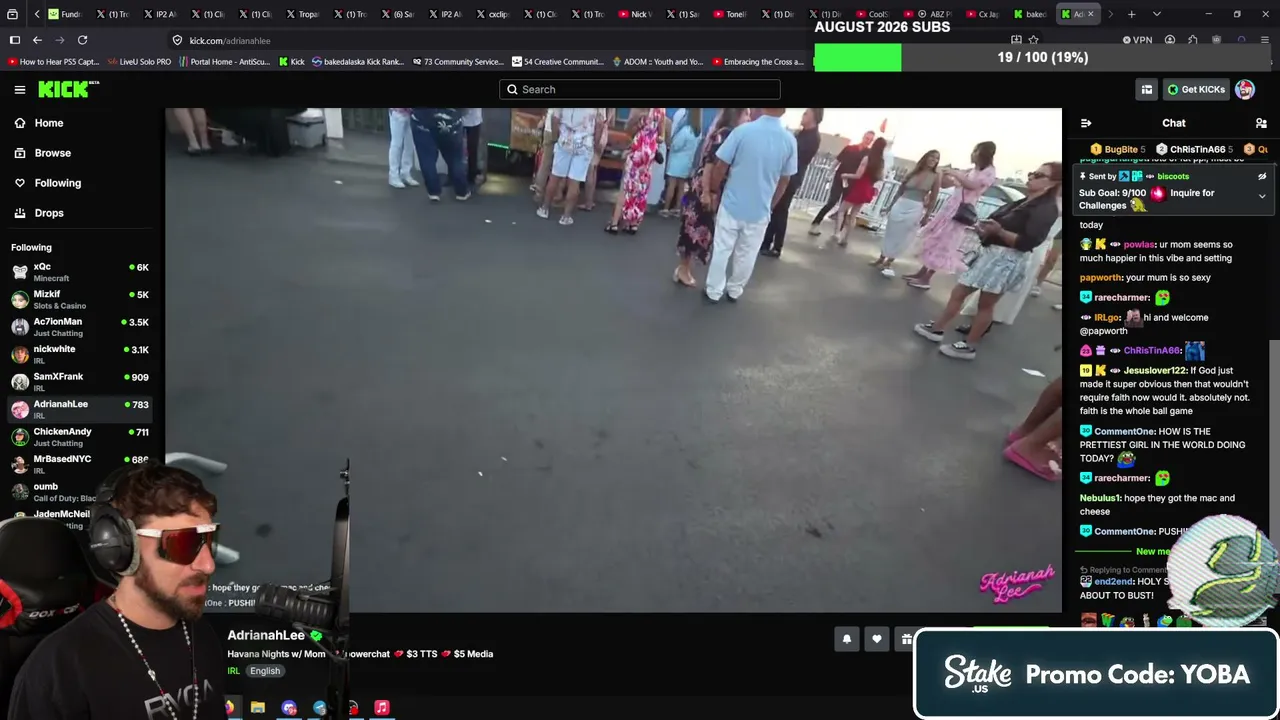Expand the pinned Sub Goal message

[1262, 196]
